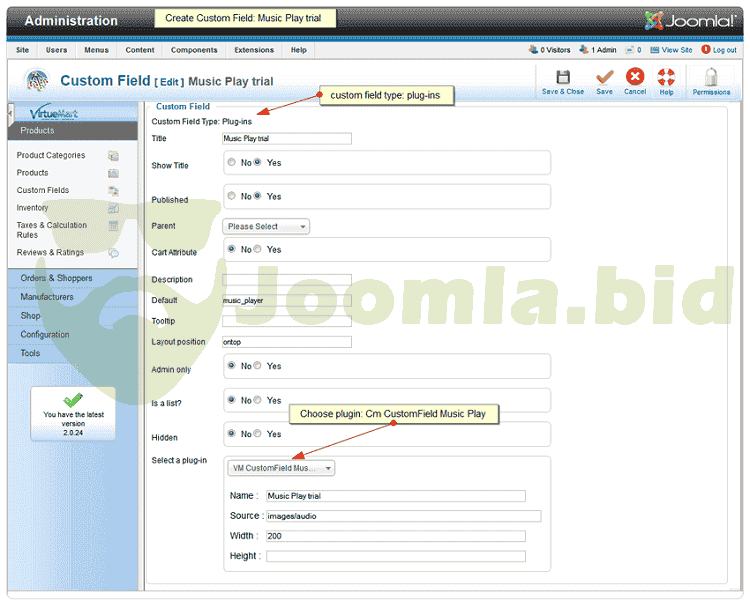This screenshot has width=750, height=601.
Task: Expand the Orders & Shoppers section
Action: (x=73, y=278)
